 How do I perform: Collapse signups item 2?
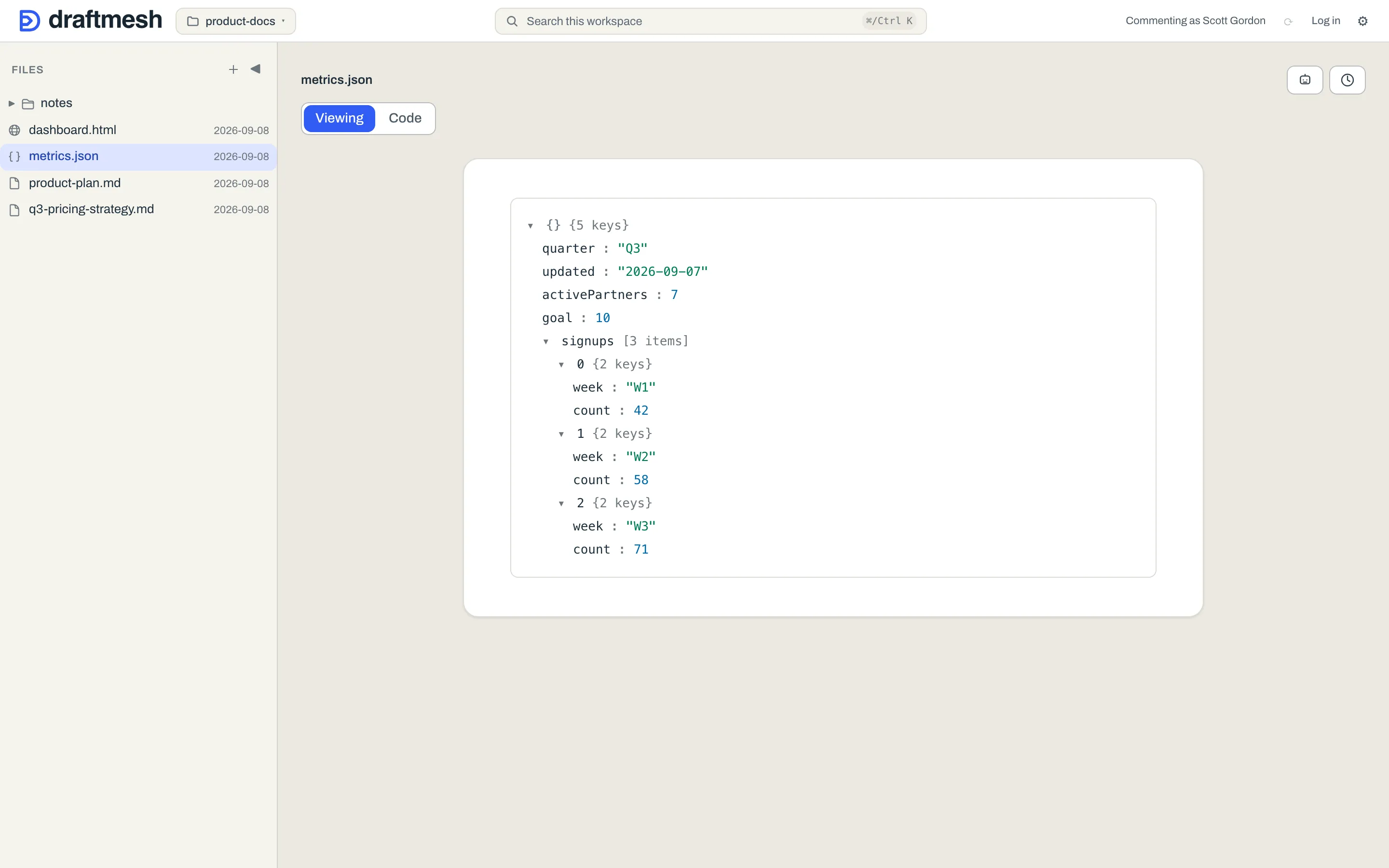[x=561, y=503]
